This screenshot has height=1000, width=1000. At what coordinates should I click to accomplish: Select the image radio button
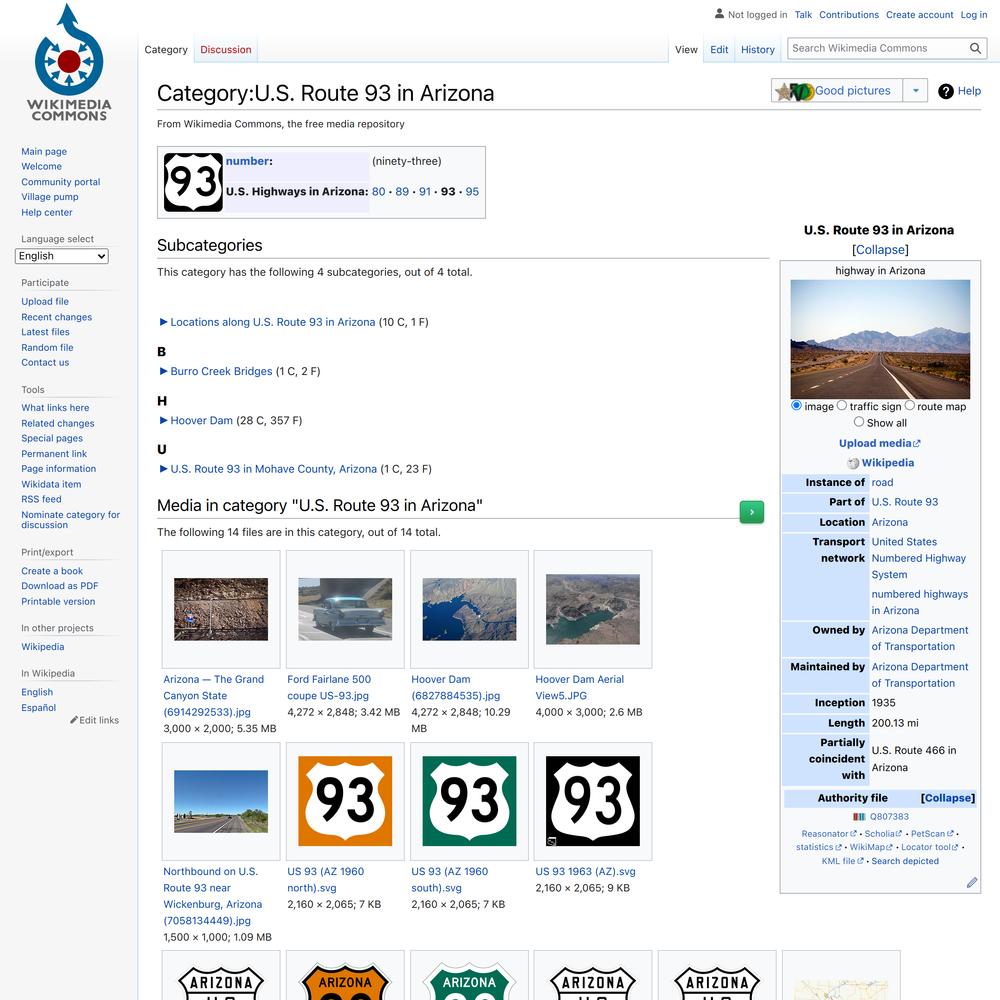coord(796,406)
